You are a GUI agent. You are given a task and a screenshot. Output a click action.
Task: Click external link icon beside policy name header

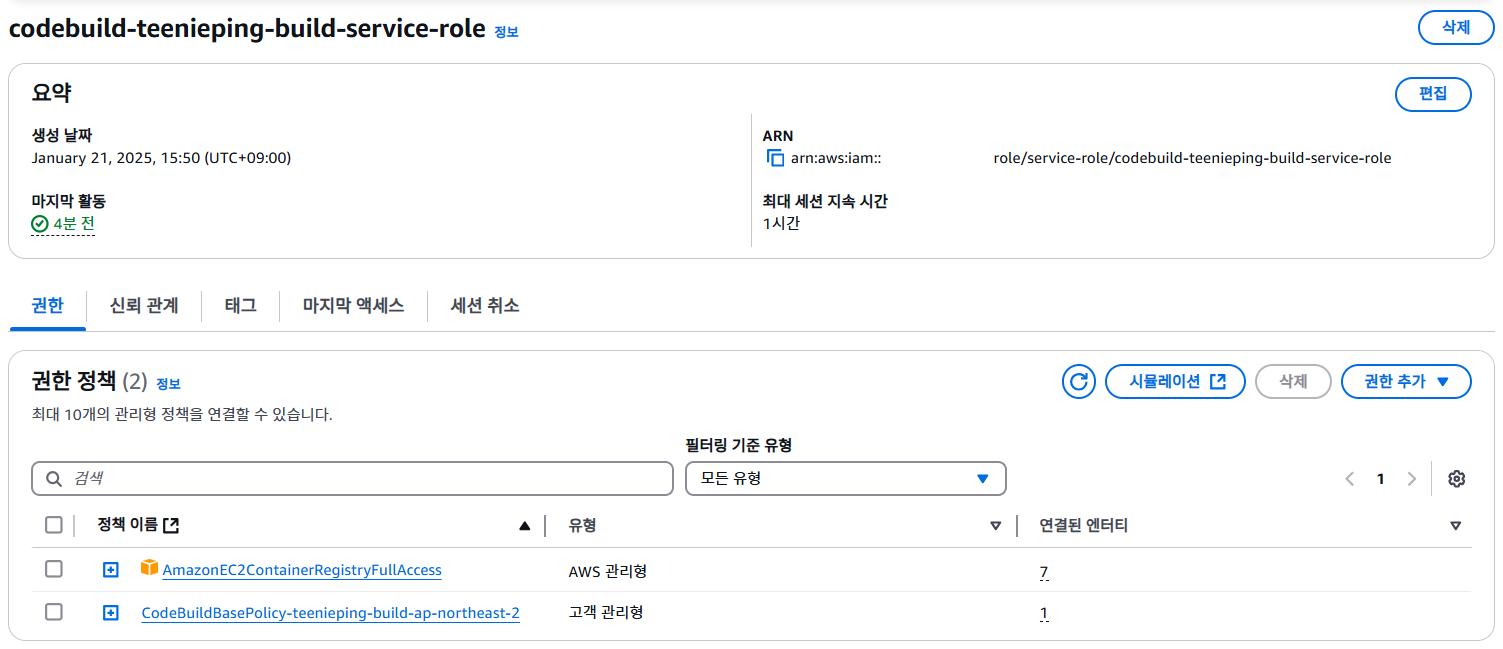(x=171, y=525)
